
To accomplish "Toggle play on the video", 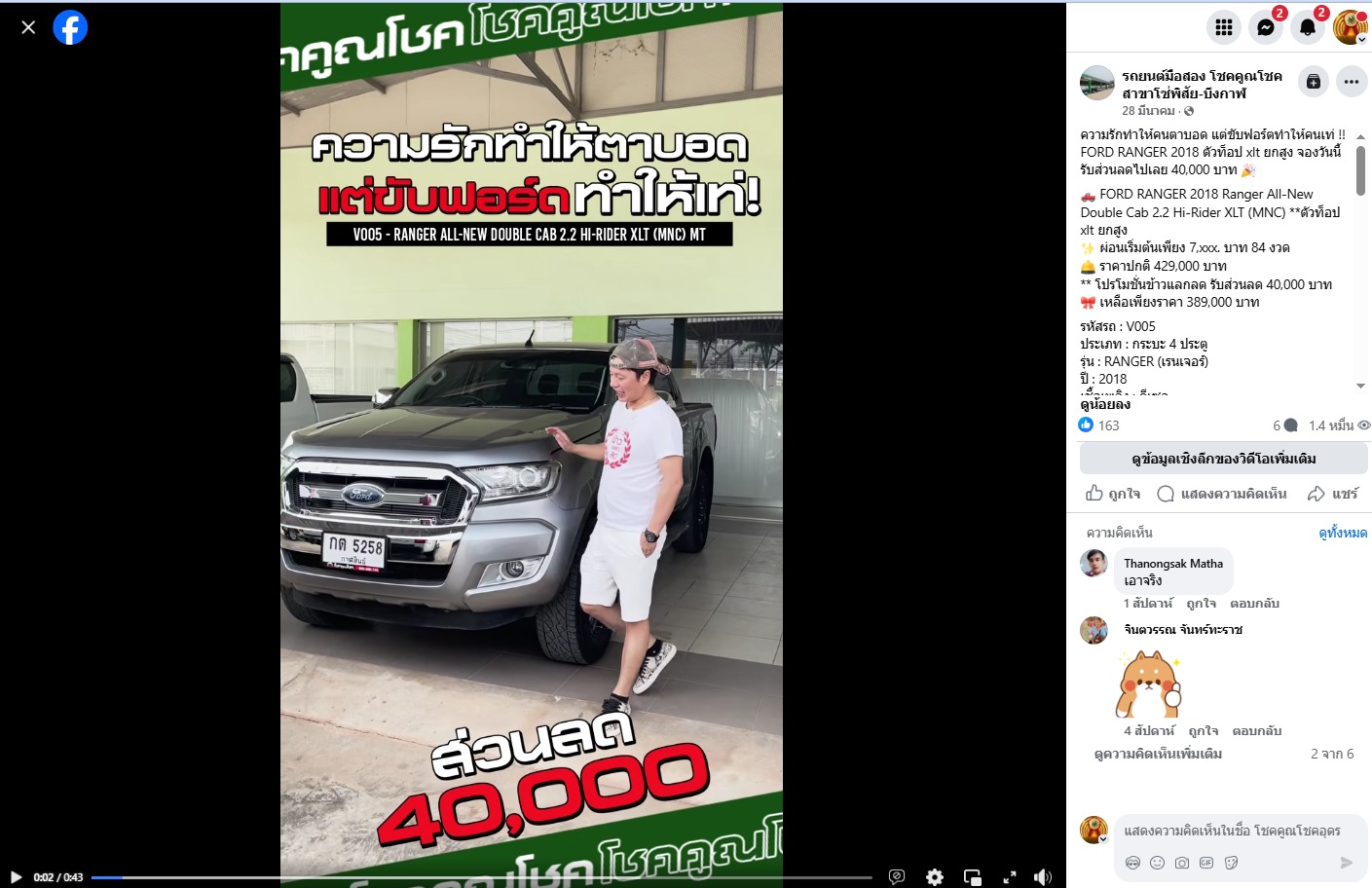I will click(x=16, y=877).
